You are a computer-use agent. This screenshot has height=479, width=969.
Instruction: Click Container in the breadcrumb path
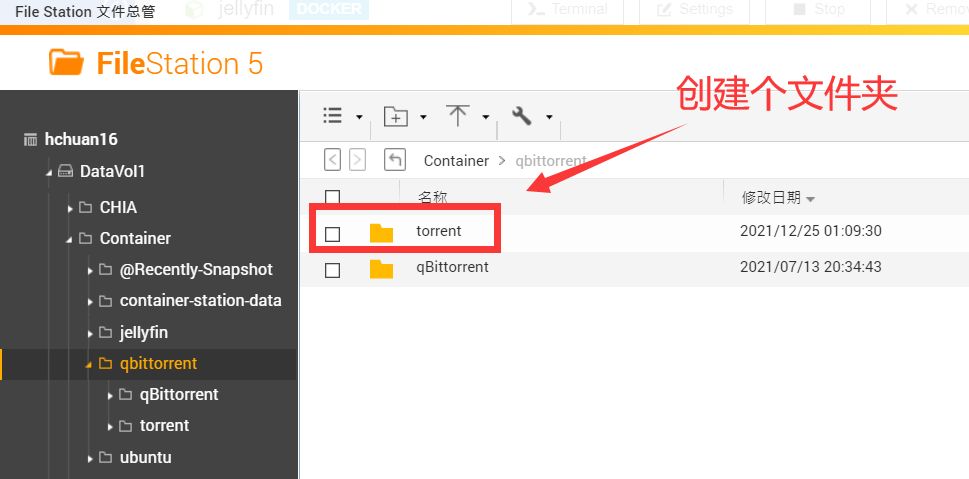tap(456, 161)
